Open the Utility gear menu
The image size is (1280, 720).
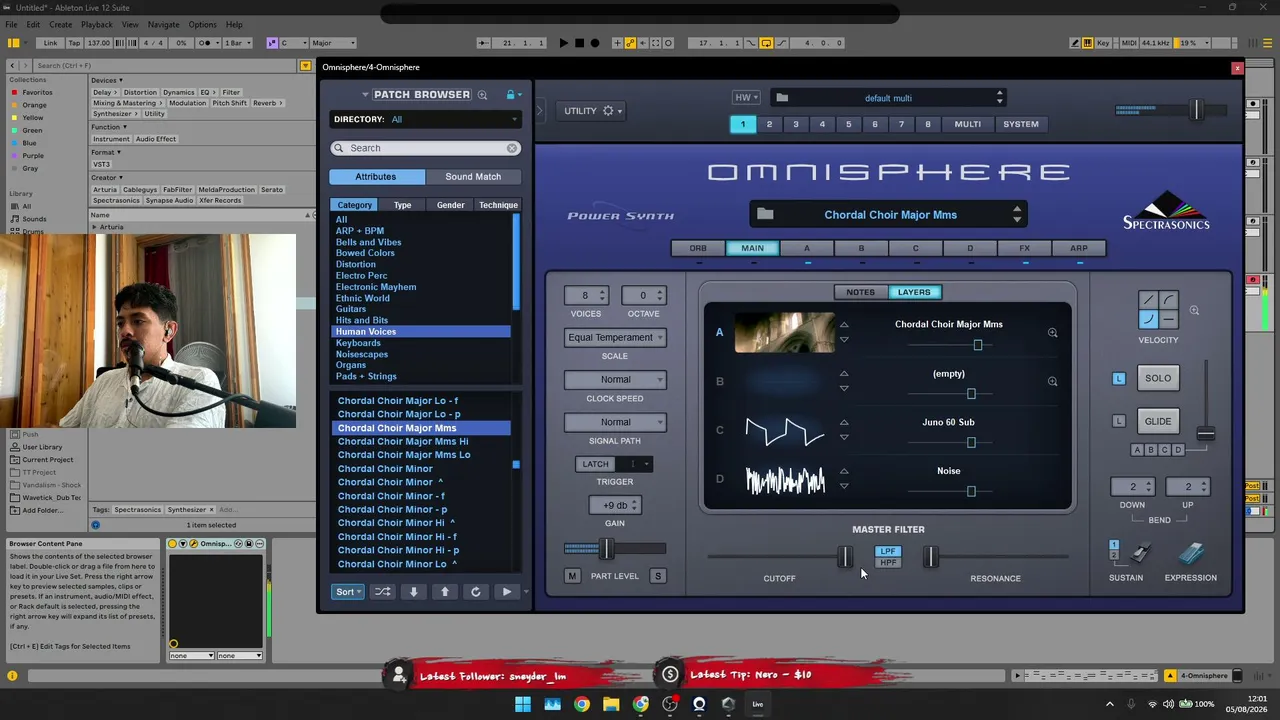[x=608, y=111]
